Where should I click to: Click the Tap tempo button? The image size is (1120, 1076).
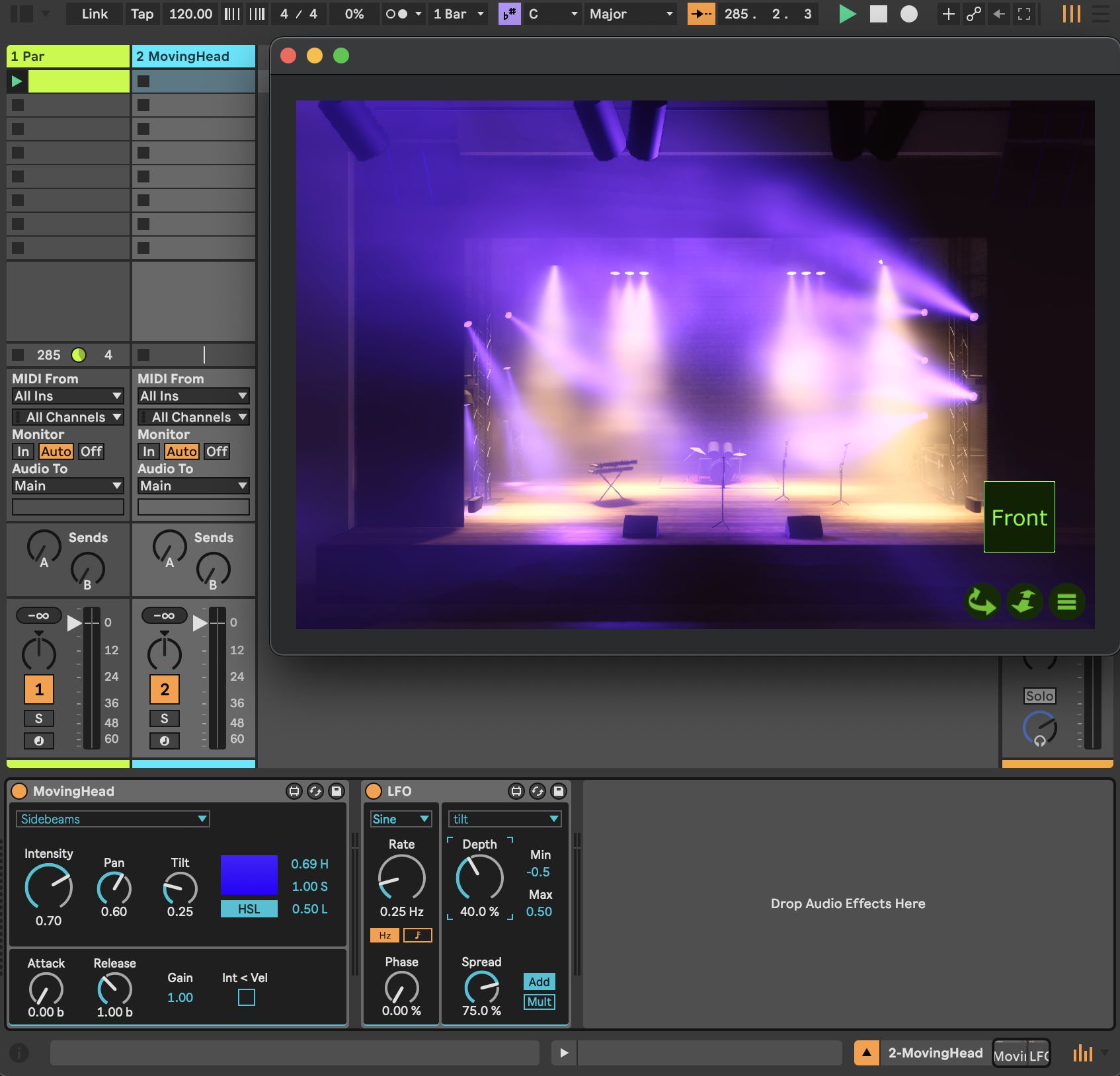tap(142, 14)
